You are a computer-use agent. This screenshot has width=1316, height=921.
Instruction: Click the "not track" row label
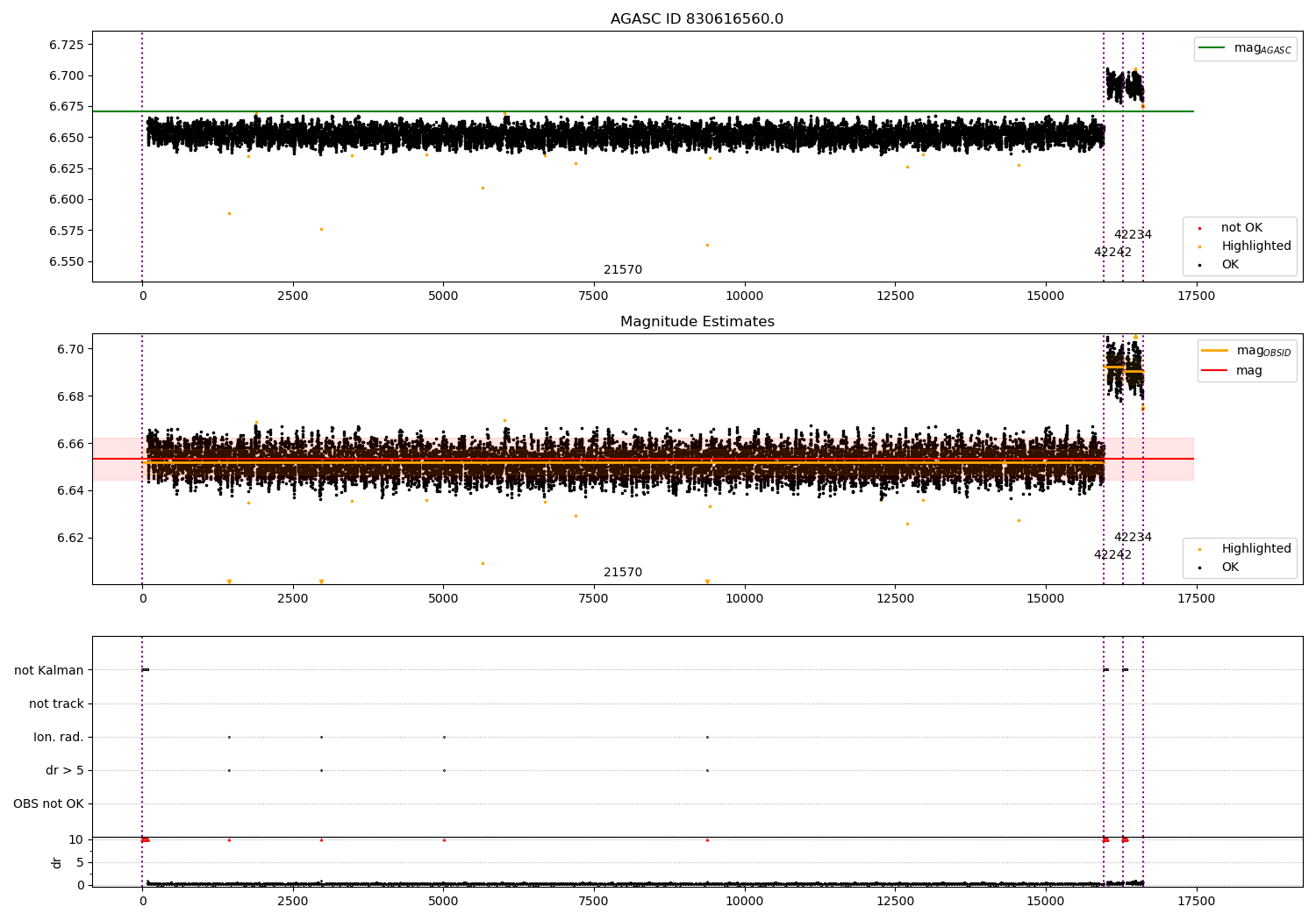pos(56,703)
